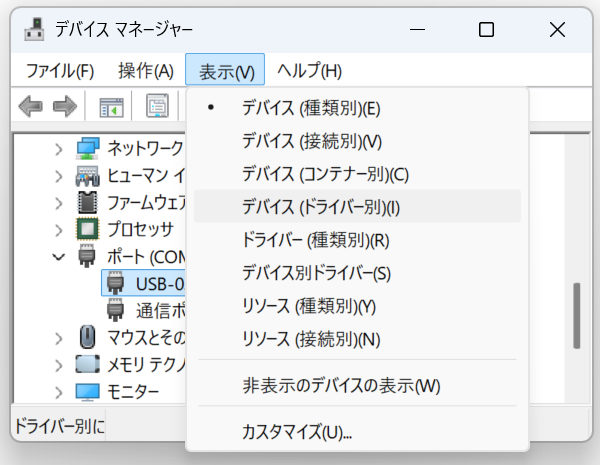Image resolution: width=600 pixels, height=465 pixels.
Task: Maximize the デバイス マネージャー window
Action: pos(486,29)
